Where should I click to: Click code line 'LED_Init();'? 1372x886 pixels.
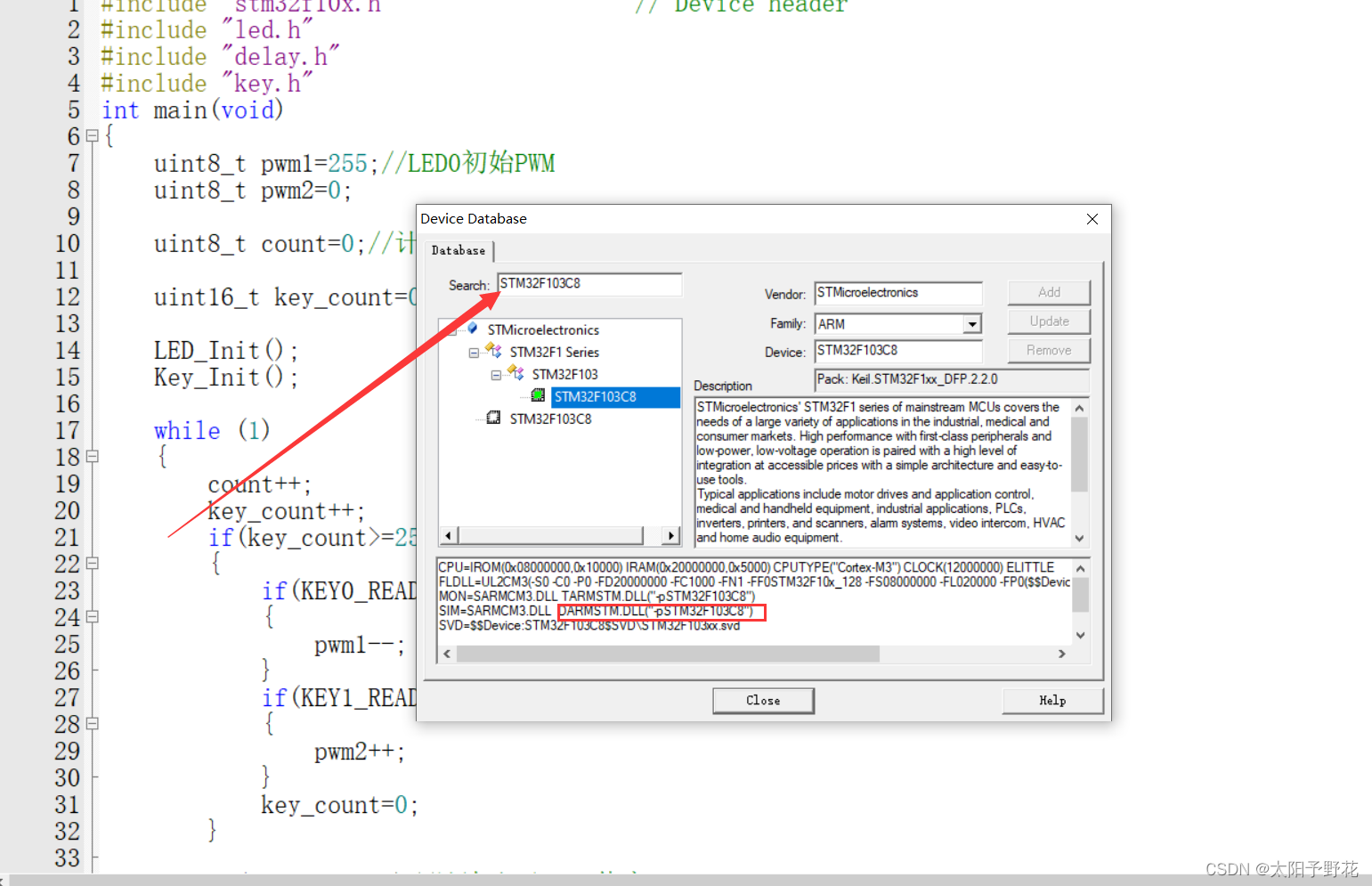coord(226,350)
